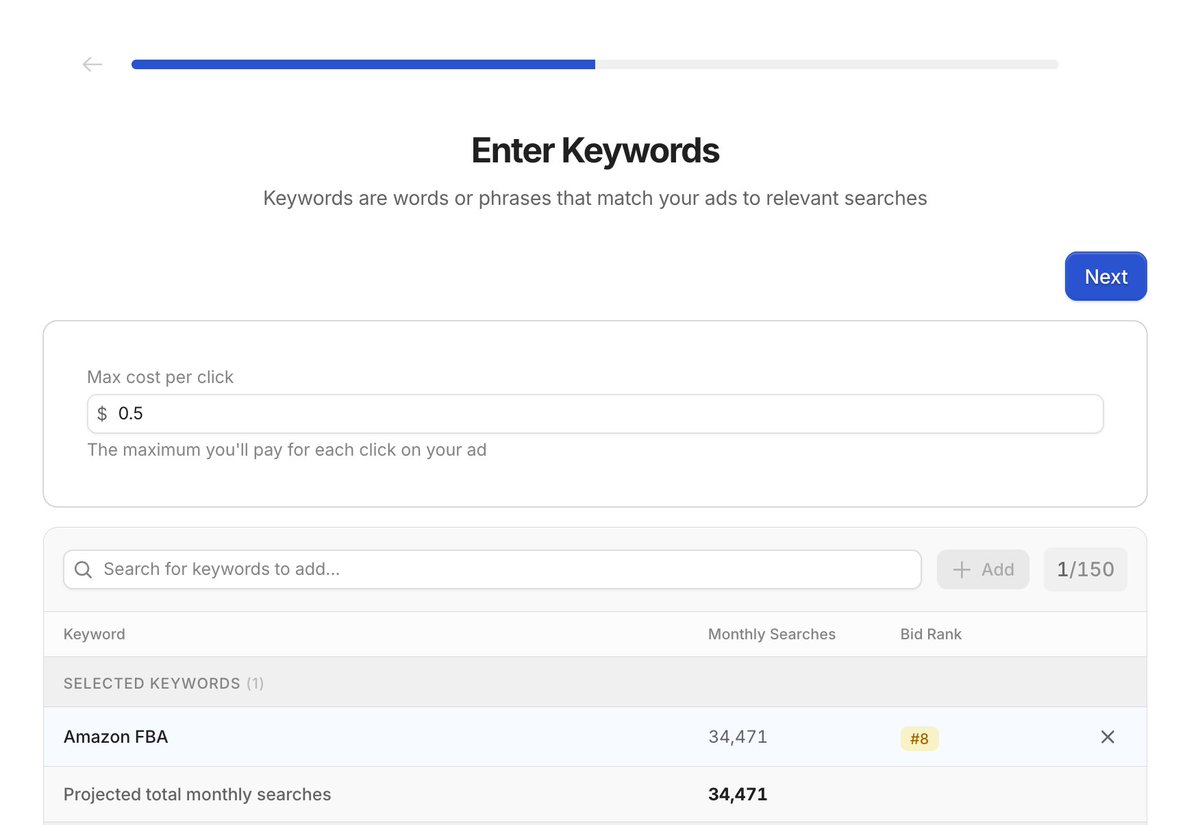Click the Enter Keywords heading
This screenshot has width=1200, height=825.
click(595, 150)
